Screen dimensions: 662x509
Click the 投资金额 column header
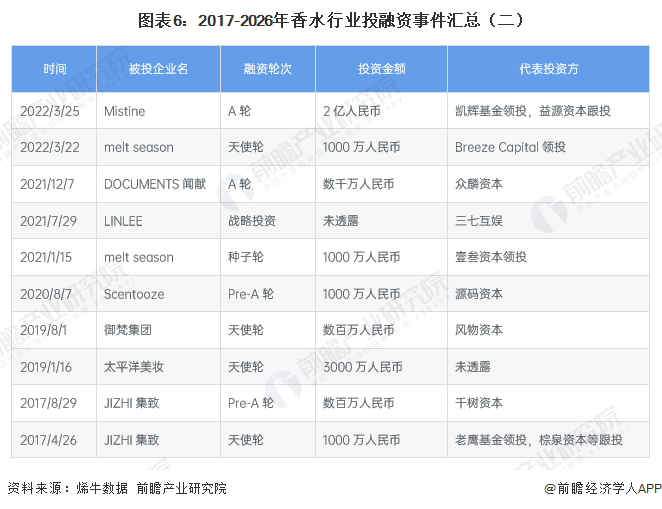coord(382,68)
